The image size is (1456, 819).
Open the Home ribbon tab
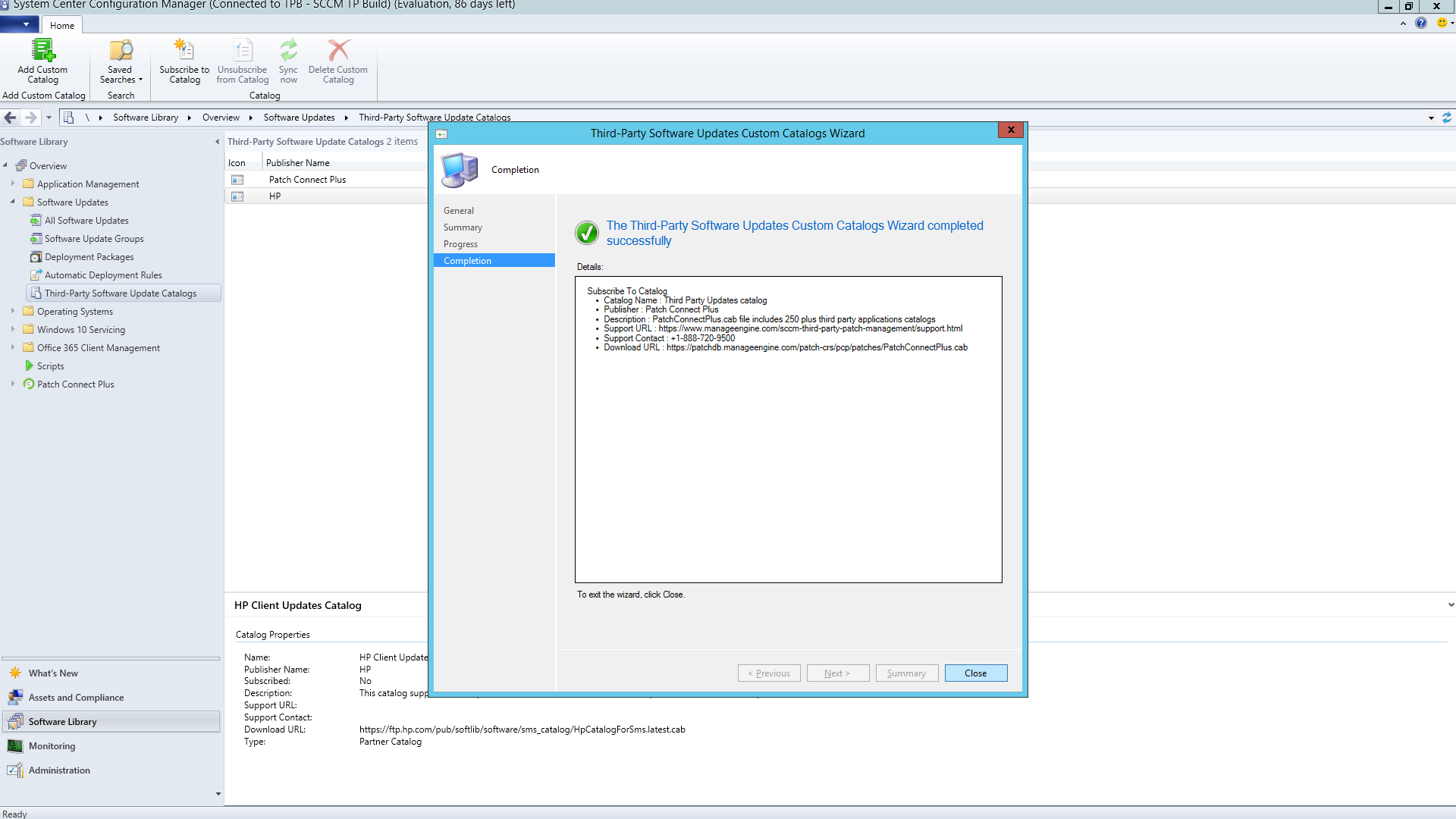(62, 25)
